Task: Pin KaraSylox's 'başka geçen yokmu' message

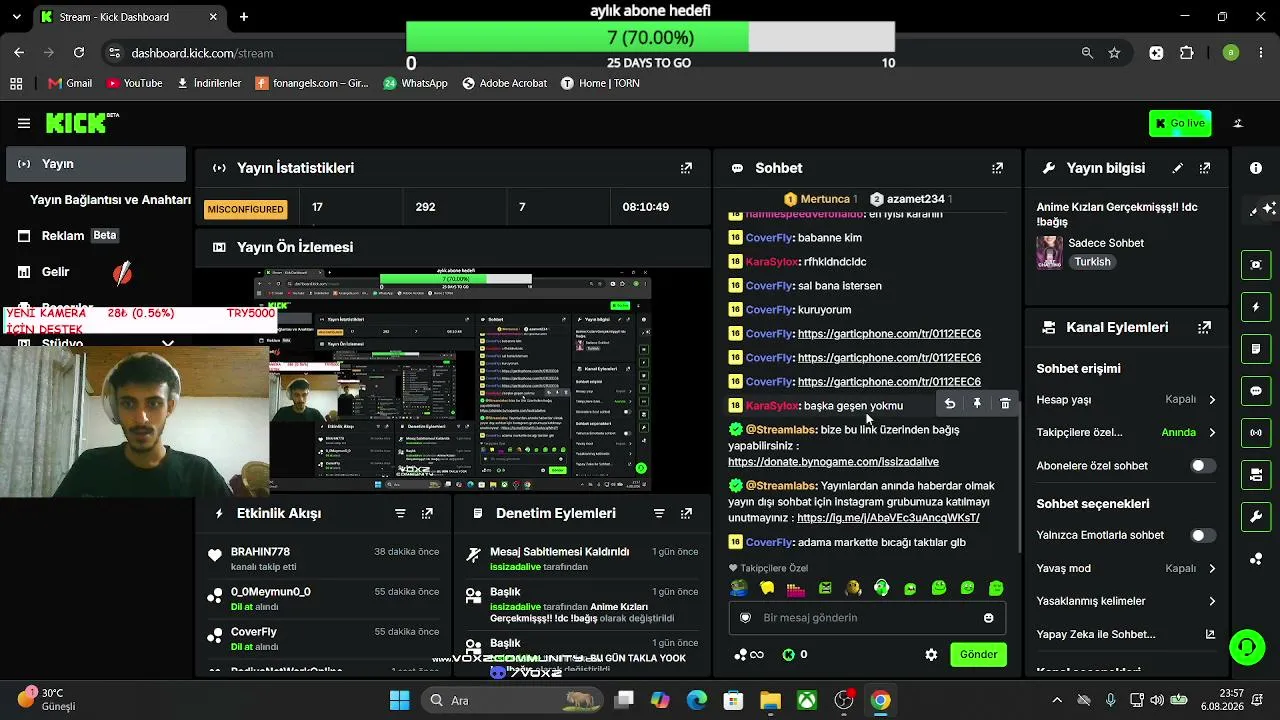Action: 977,404
